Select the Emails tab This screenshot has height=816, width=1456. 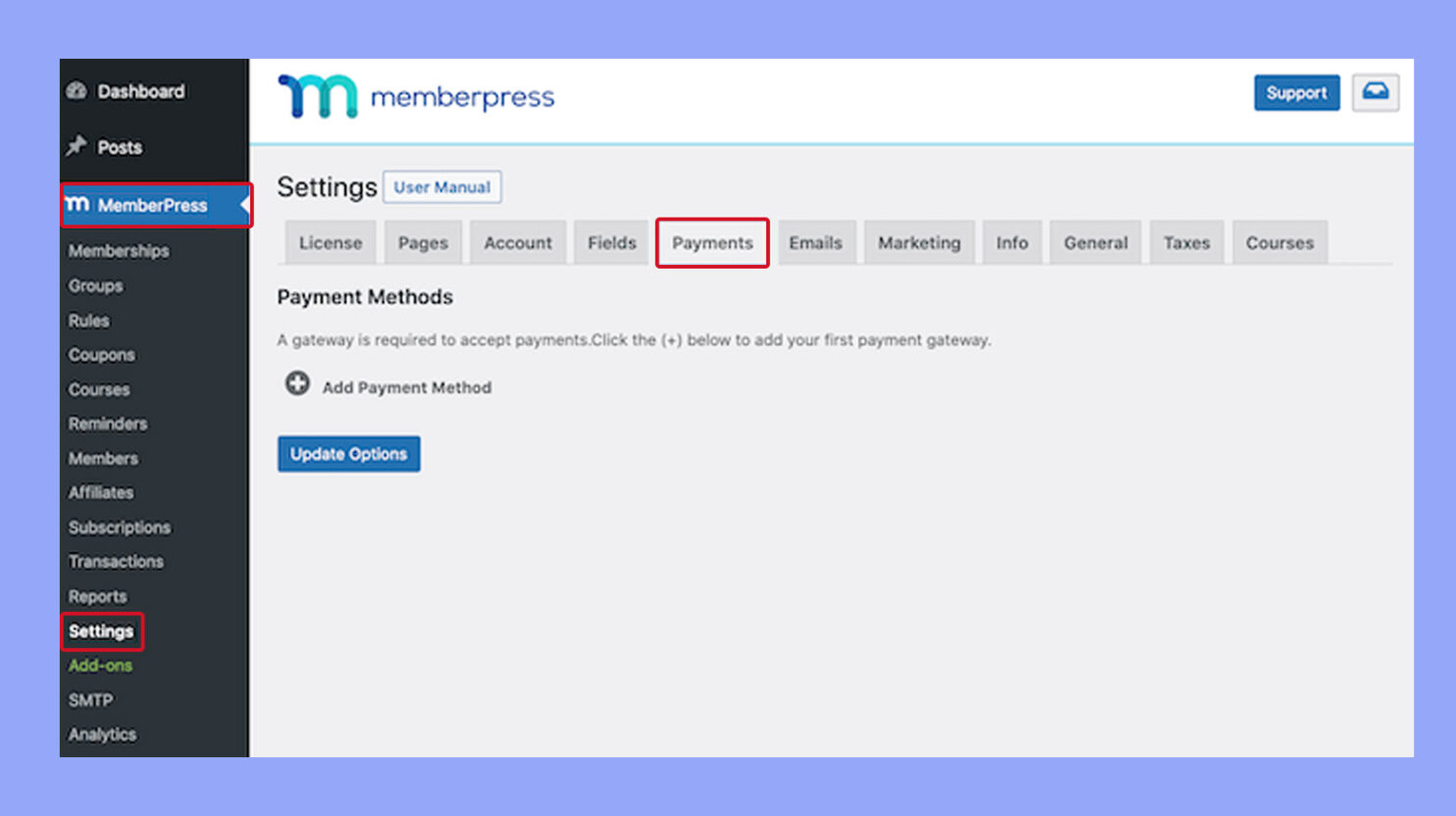816,242
